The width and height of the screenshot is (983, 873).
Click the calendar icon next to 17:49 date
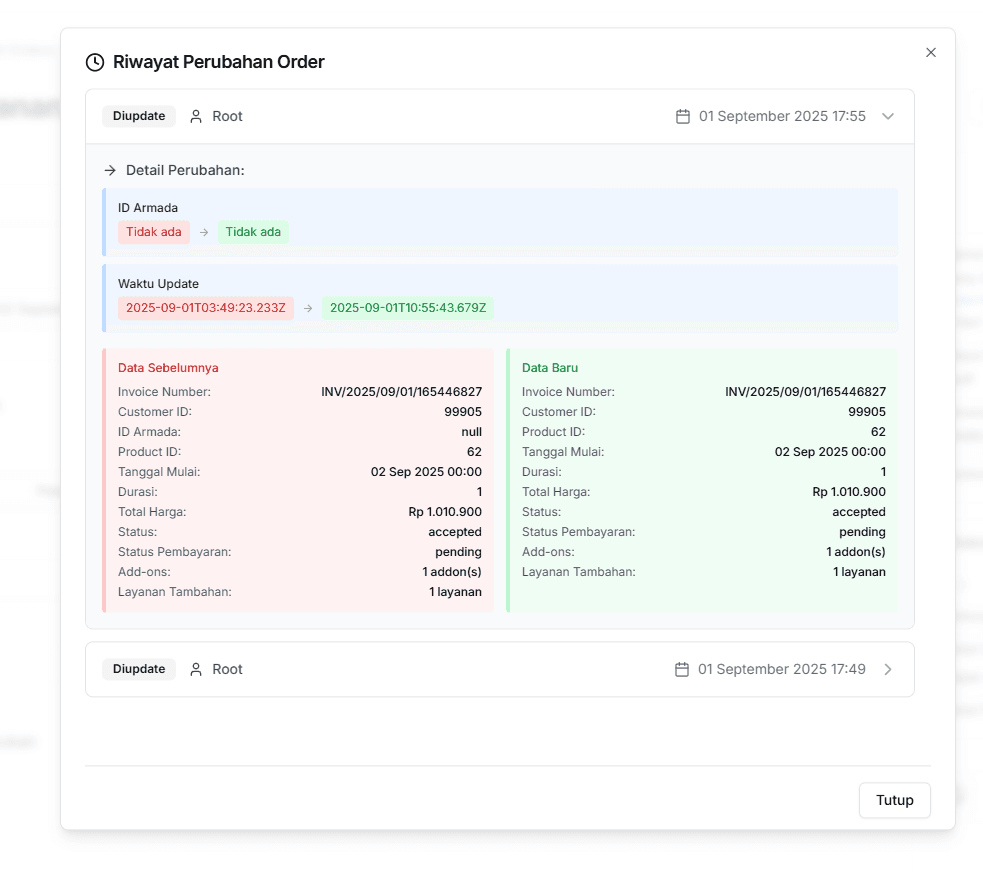point(682,669)
